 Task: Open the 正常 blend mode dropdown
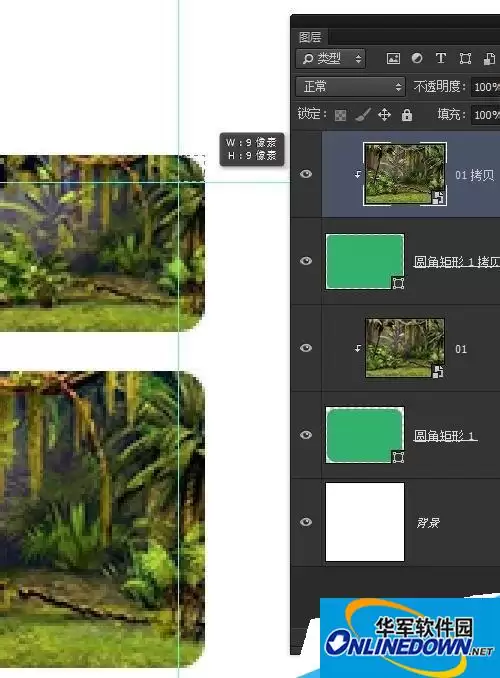point(350,86)
